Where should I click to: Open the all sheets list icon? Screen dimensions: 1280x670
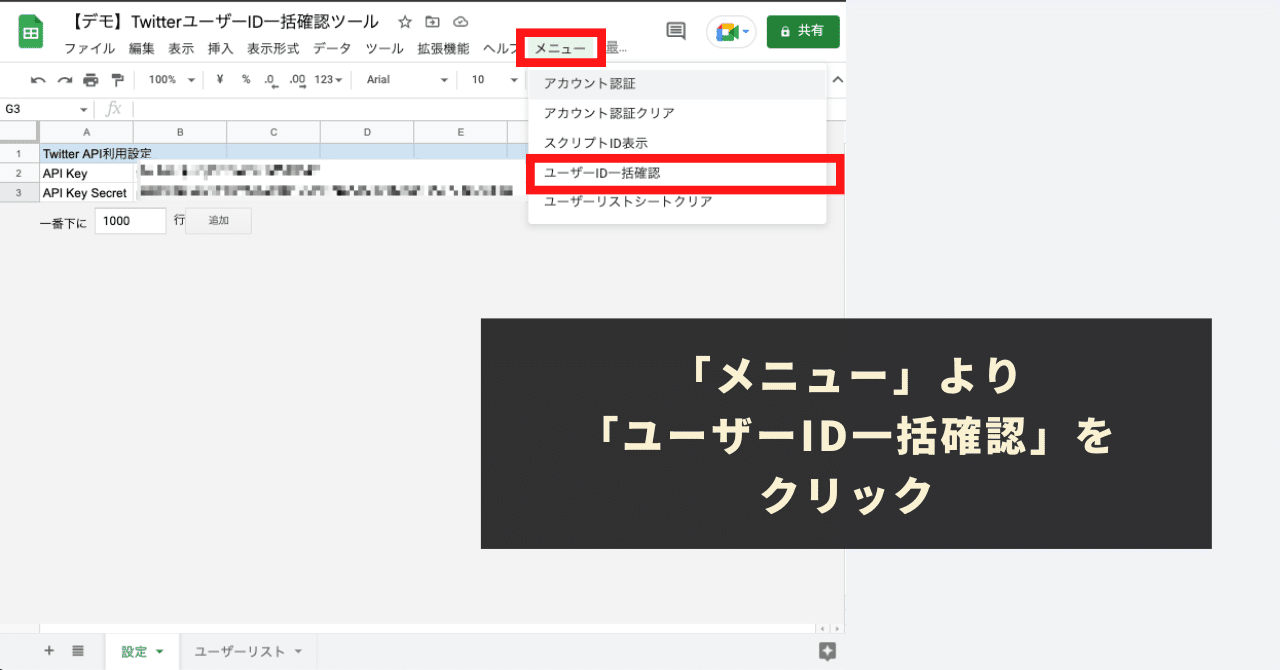coord(77,651)
